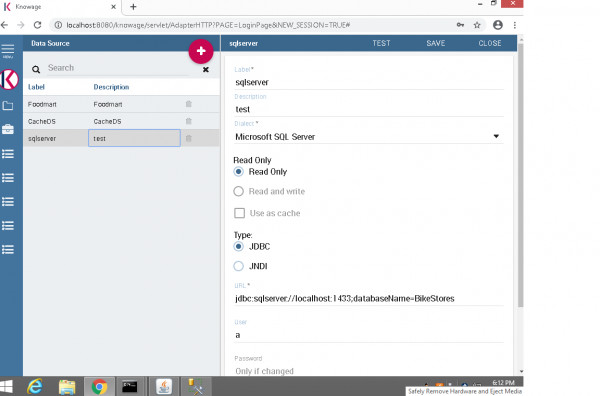Select the Foodmart row
The image size is (600, 396).
point(121,104)
